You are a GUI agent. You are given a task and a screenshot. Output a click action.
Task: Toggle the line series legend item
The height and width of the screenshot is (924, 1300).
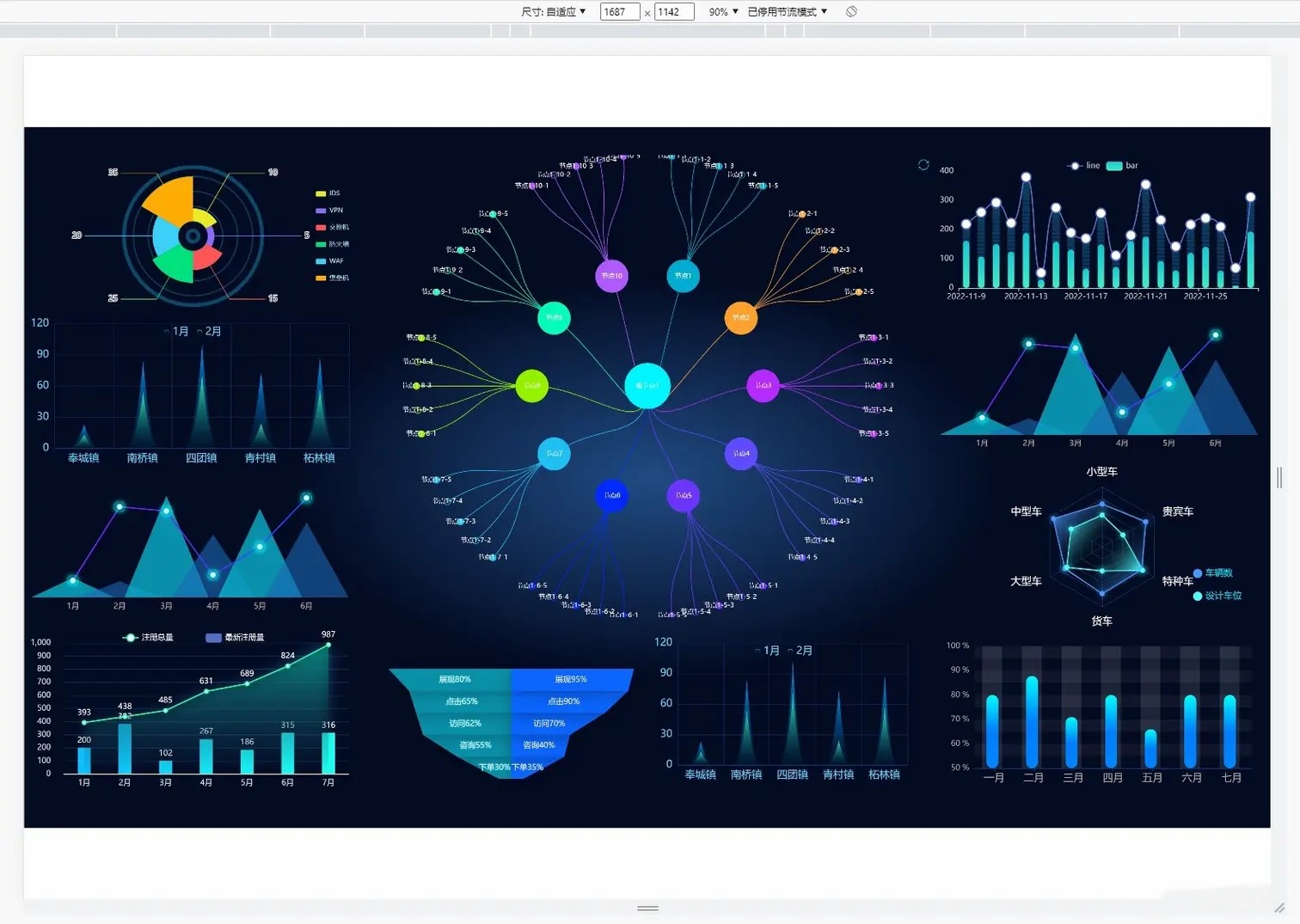coord(1082,166)
